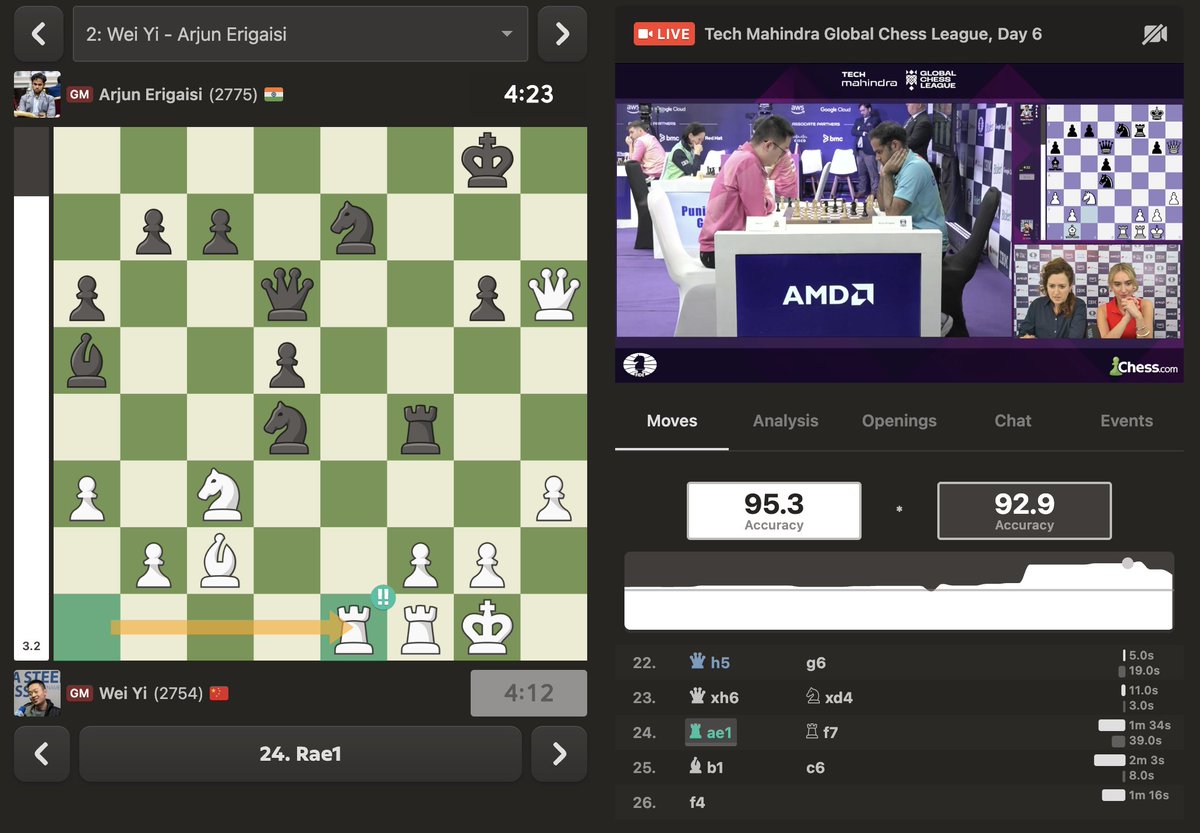1200x833 pixels.
Task: Click Arjun Erigaisi's India flag icon
Action: coord(273,95)
